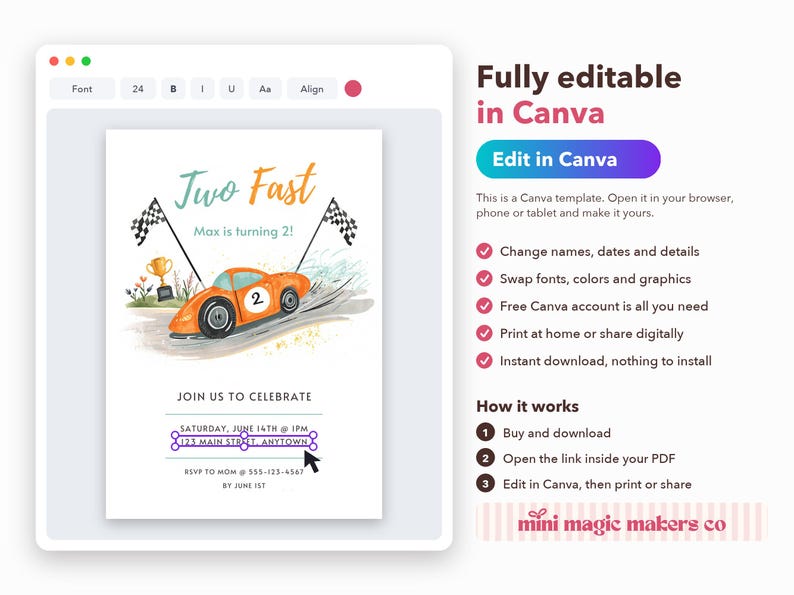
Task: Click the yellow minimize window dot
Action: tap(70, 61)
